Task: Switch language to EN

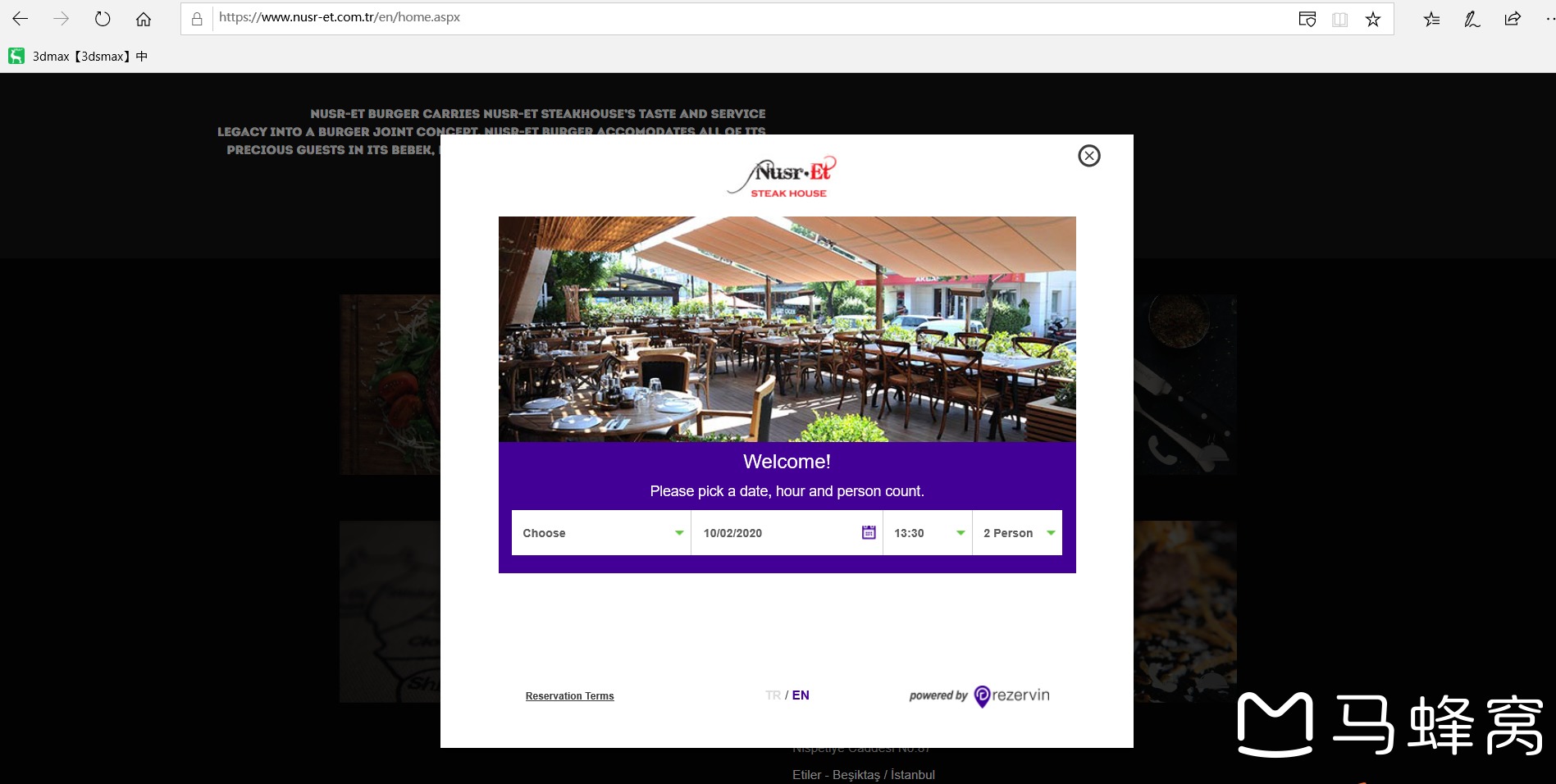Action: coord(801,695)
